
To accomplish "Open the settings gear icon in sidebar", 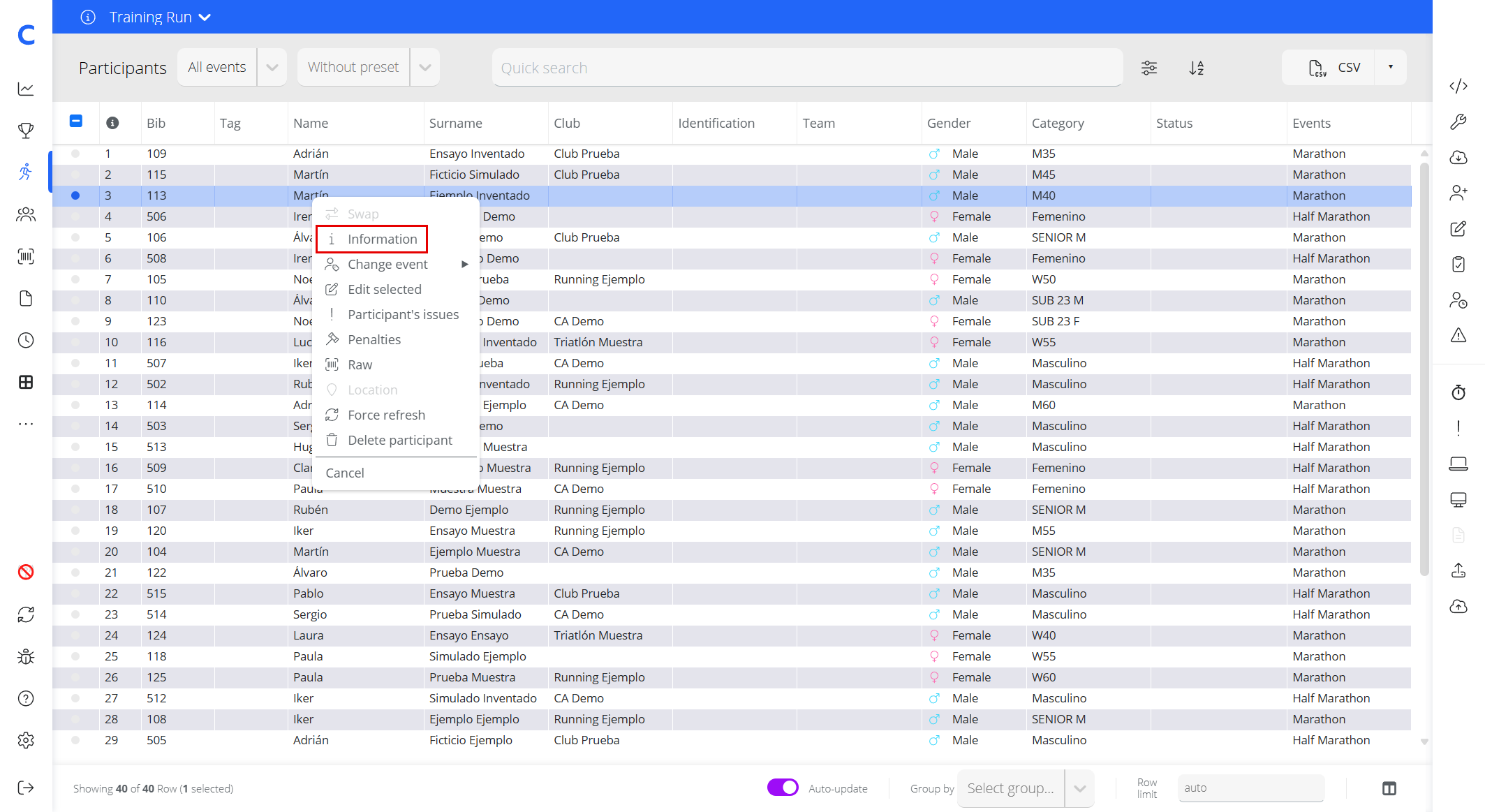I will (x=26, y=740).
